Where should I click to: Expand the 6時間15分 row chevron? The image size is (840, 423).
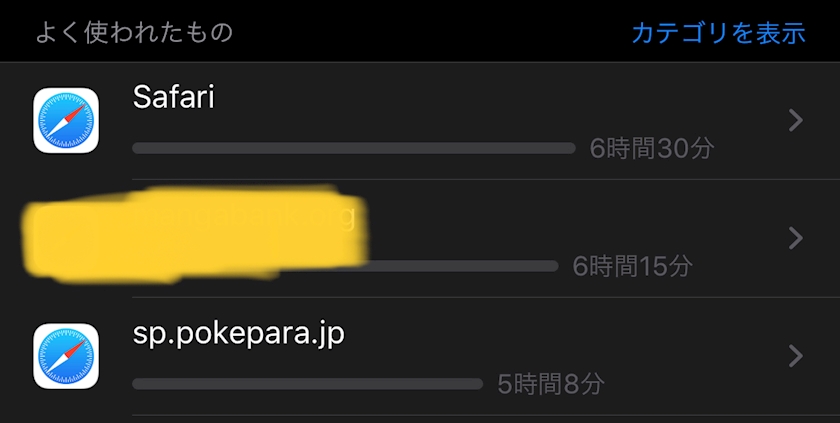tap(796, 238)
